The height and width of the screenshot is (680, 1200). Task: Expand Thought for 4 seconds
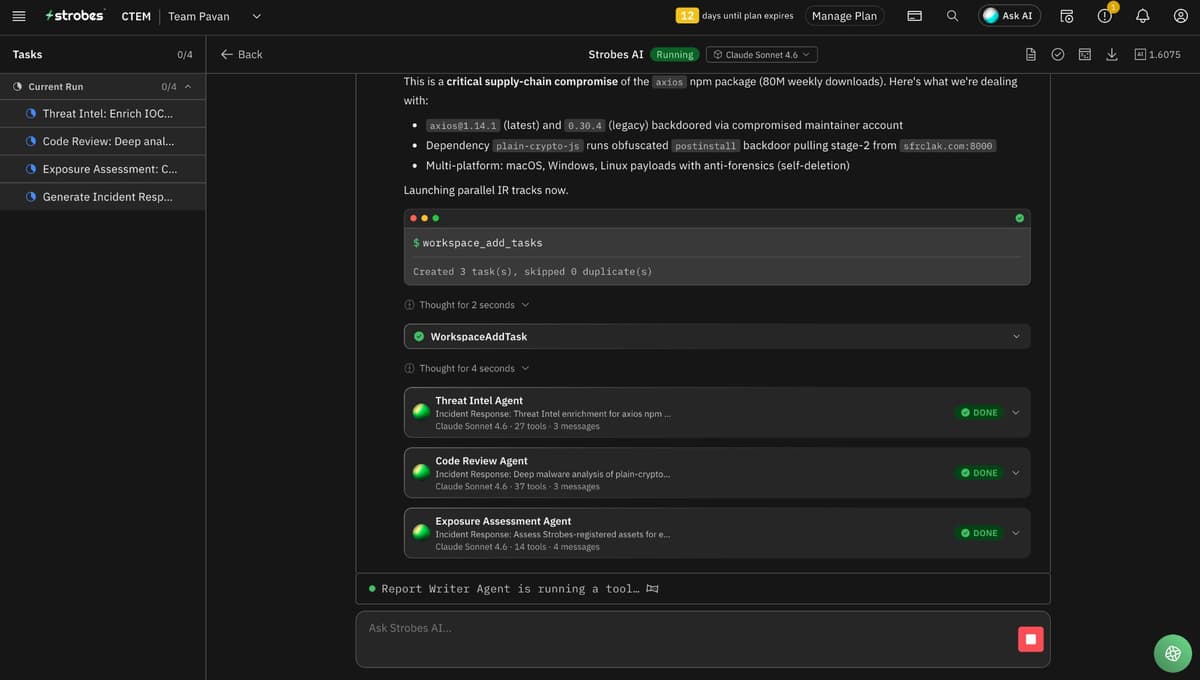[467, 369]
